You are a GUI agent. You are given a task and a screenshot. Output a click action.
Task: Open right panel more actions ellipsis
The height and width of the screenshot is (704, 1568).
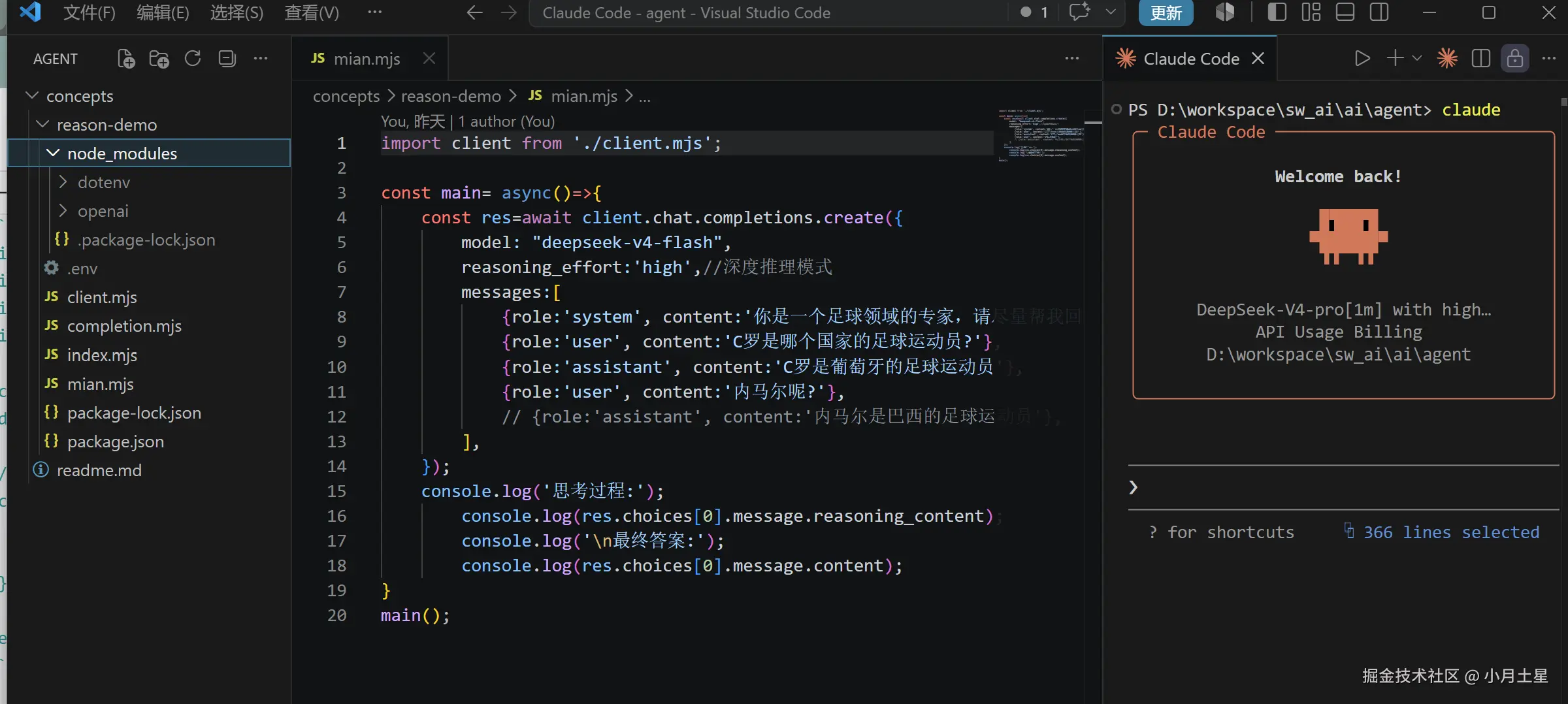[x=1549, y=58]
